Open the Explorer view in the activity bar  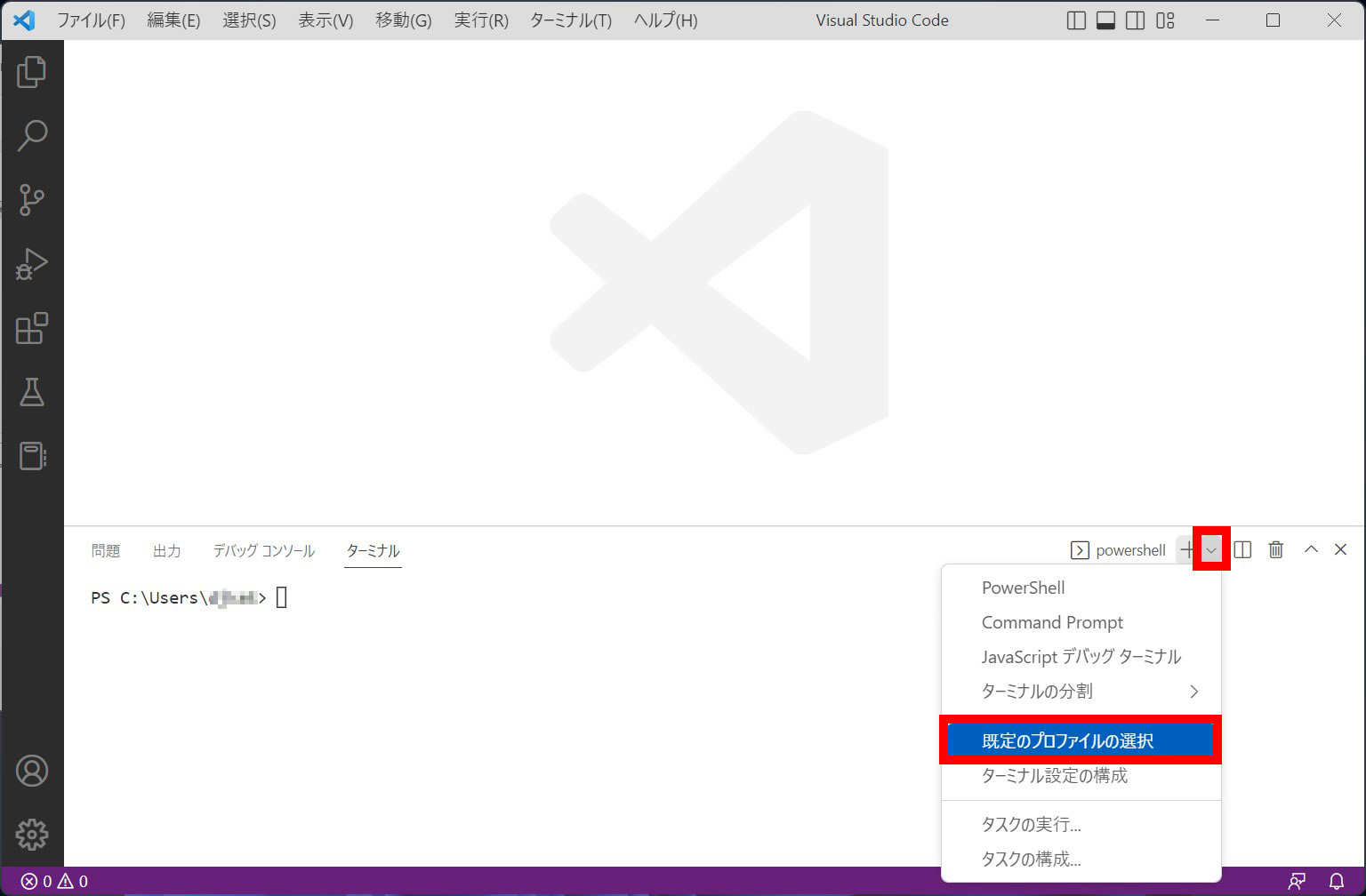tap(33, 71)
